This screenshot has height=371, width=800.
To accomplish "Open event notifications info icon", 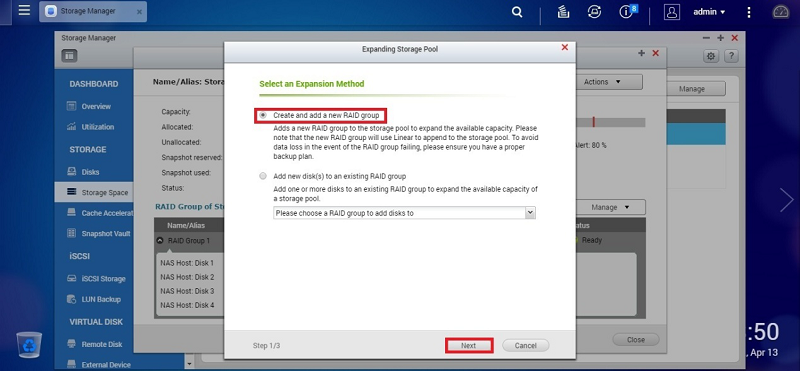I will pos(627,12).
